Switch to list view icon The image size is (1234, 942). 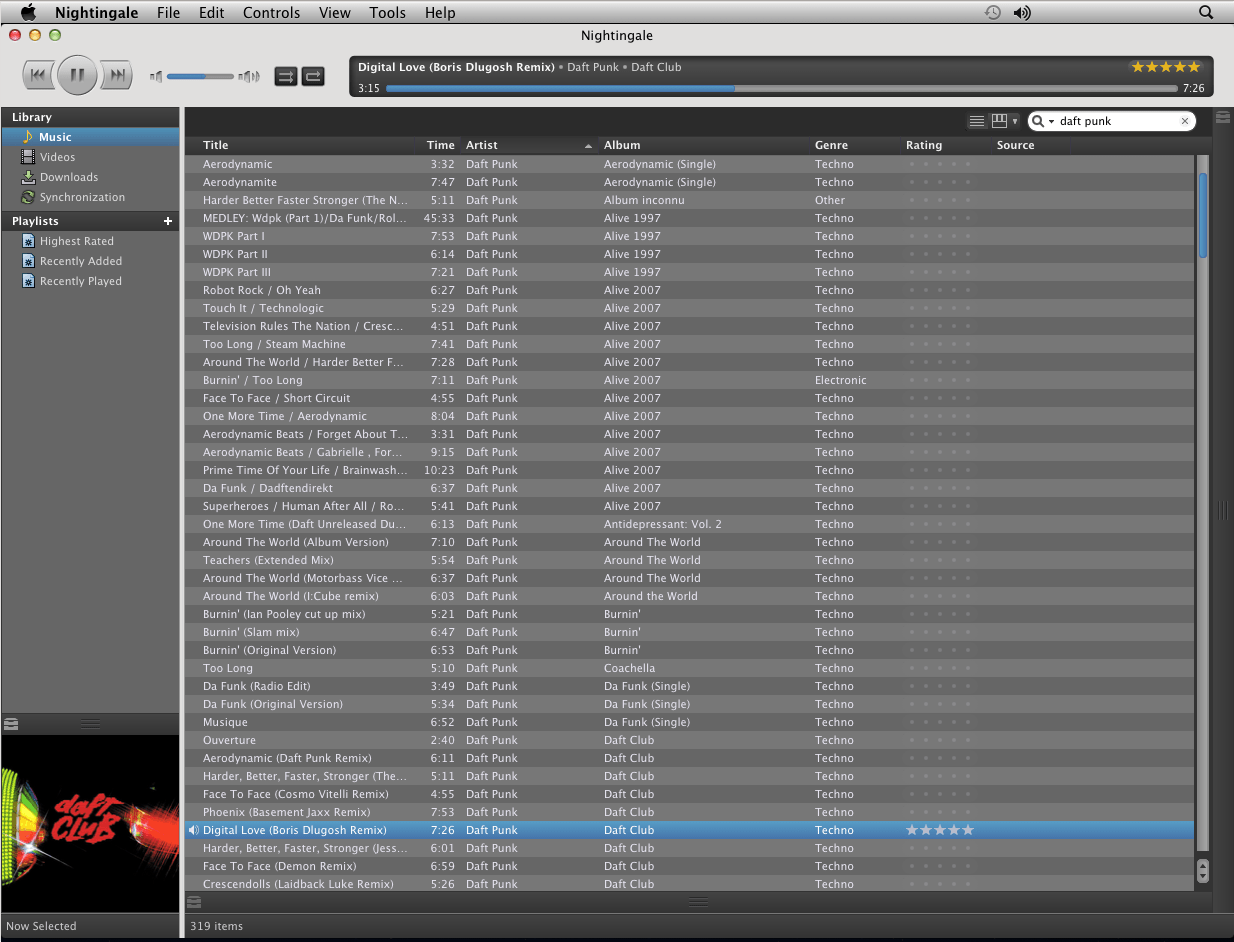tap(977, 121)
